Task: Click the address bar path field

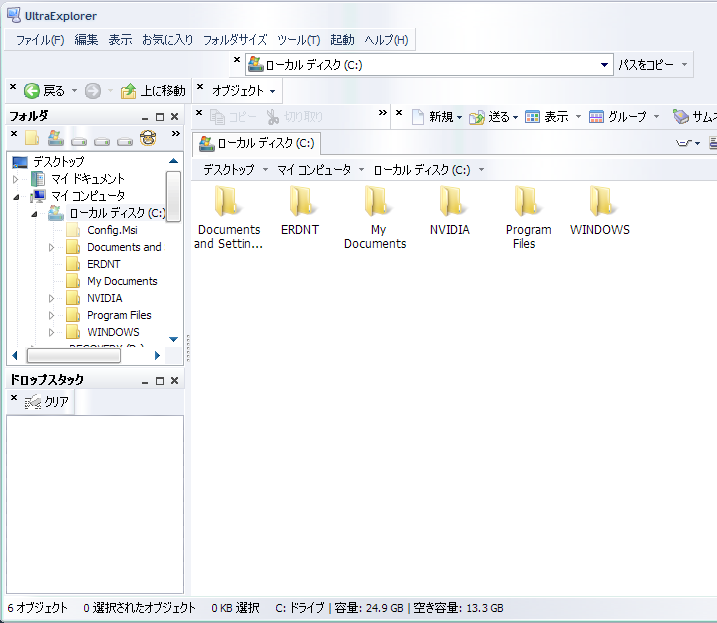Action: [429, 65]
